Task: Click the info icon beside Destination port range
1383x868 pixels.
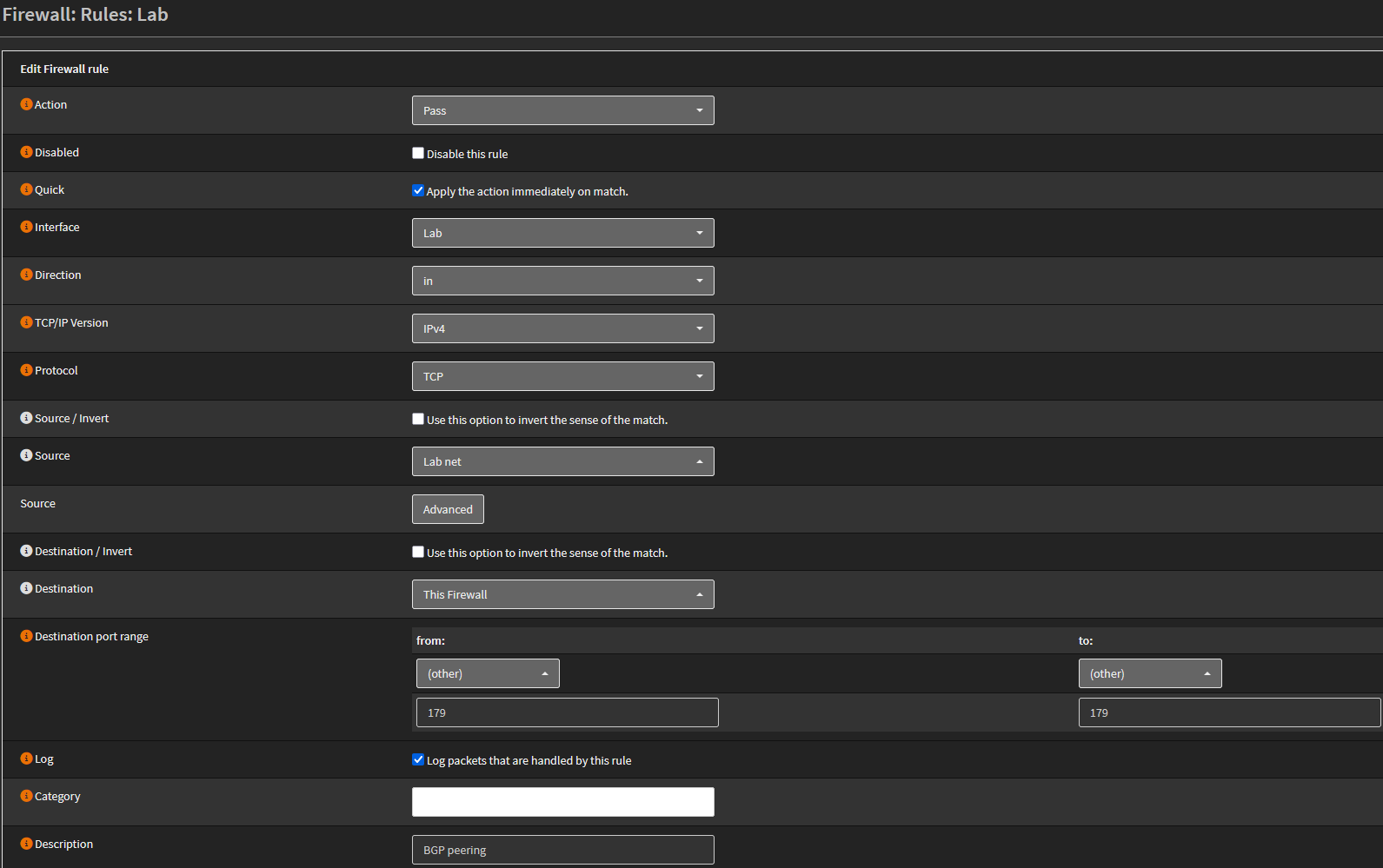Action: [26, 636]
